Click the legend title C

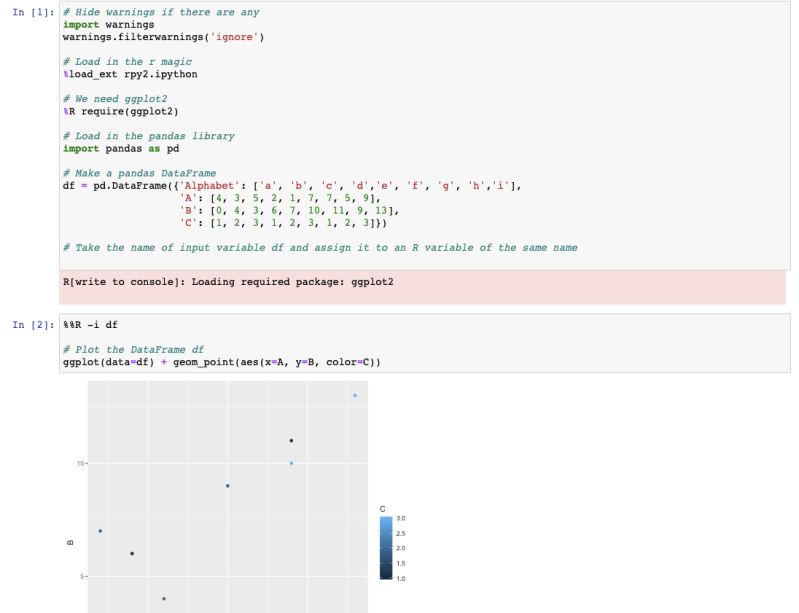pyautogui.click(x=383, y=509)
